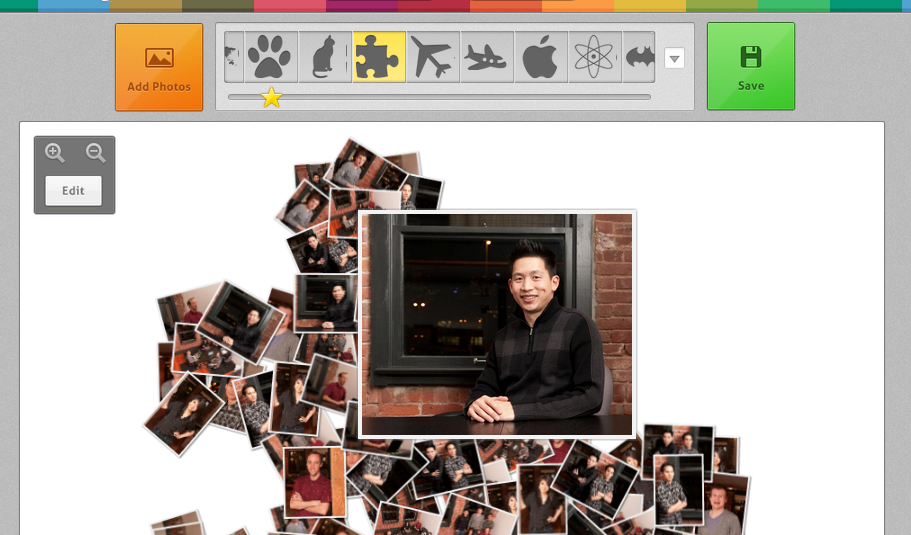Select photo of man in red shirt
The width and height of the screenshot is (911, 535).
coord(313,482)
